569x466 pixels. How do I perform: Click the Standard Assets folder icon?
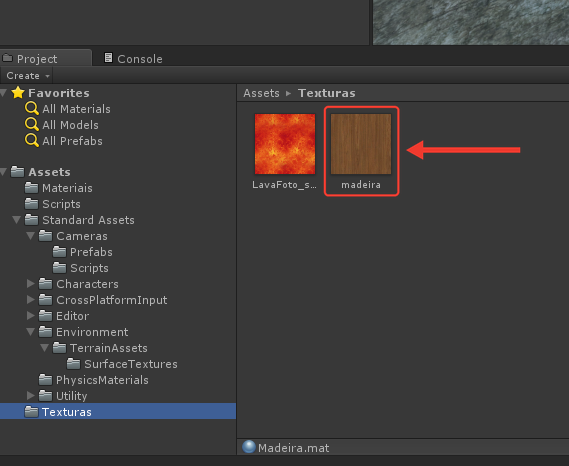(32, 220)
